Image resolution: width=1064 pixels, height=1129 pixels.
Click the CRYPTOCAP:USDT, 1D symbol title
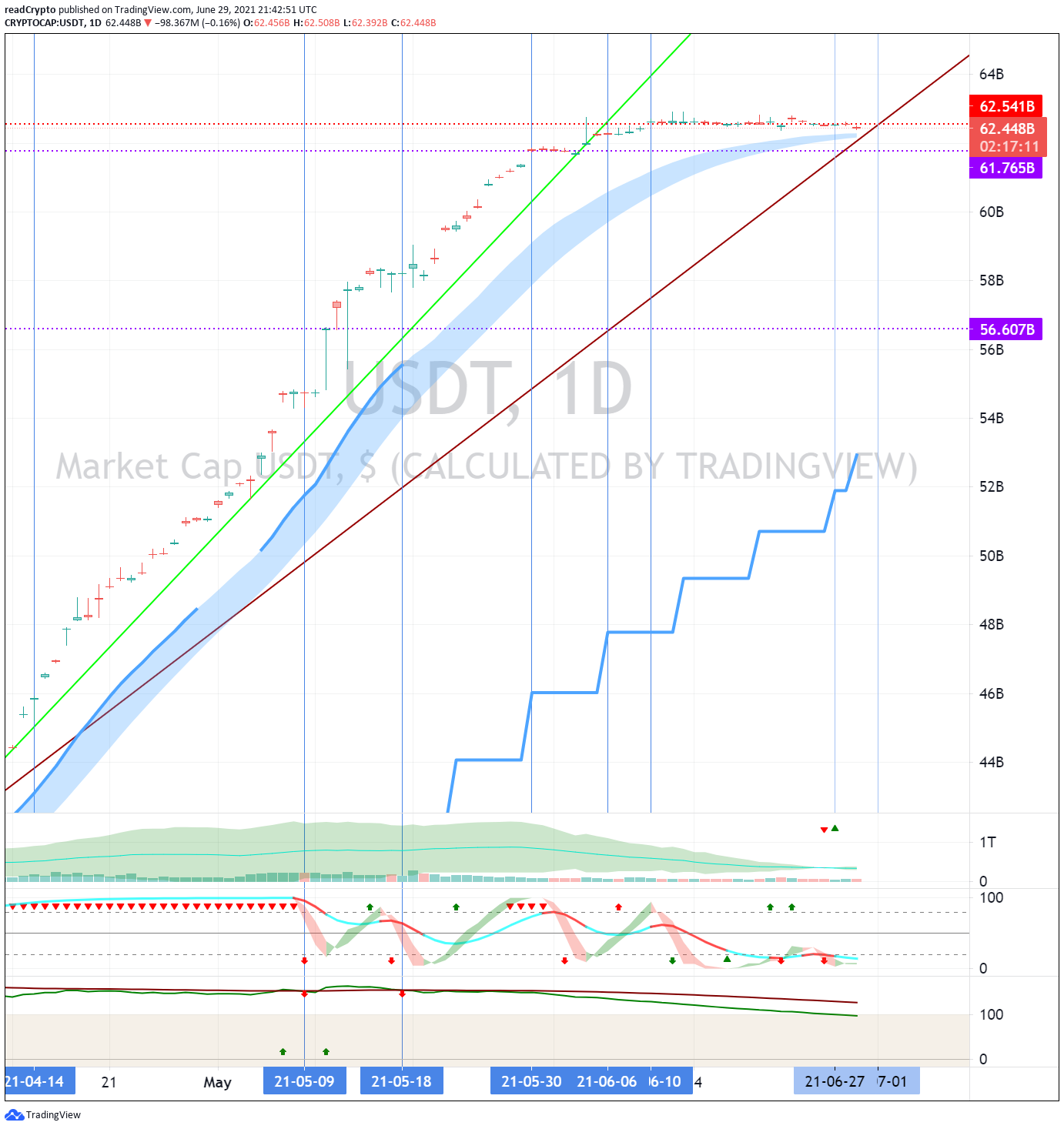[53, 22]
